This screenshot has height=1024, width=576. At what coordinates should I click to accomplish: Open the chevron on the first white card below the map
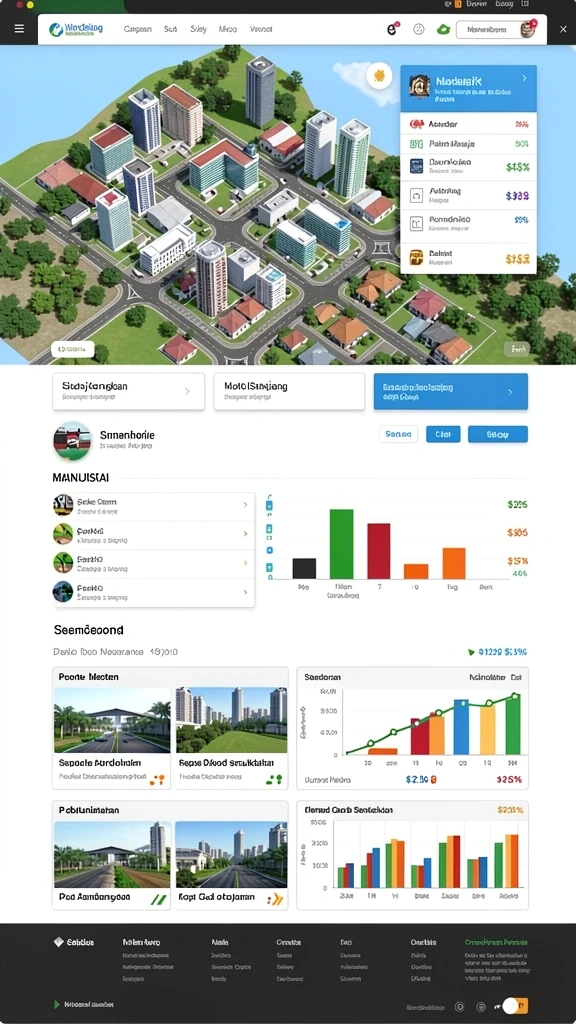(187, 391)
